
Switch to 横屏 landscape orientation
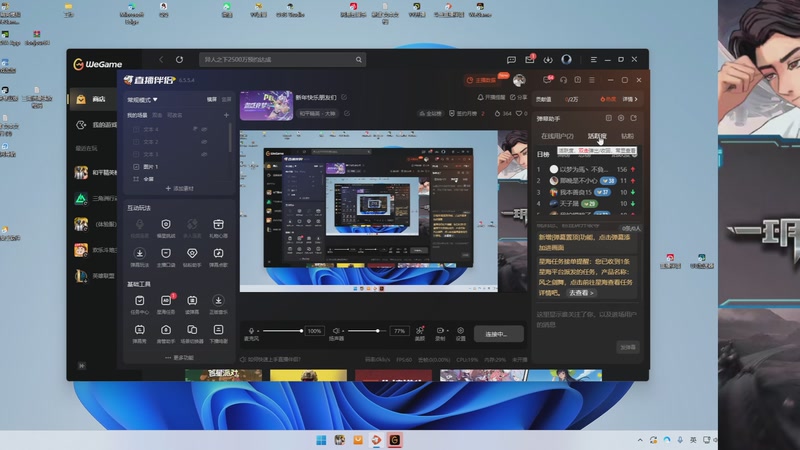pos(212,99)
